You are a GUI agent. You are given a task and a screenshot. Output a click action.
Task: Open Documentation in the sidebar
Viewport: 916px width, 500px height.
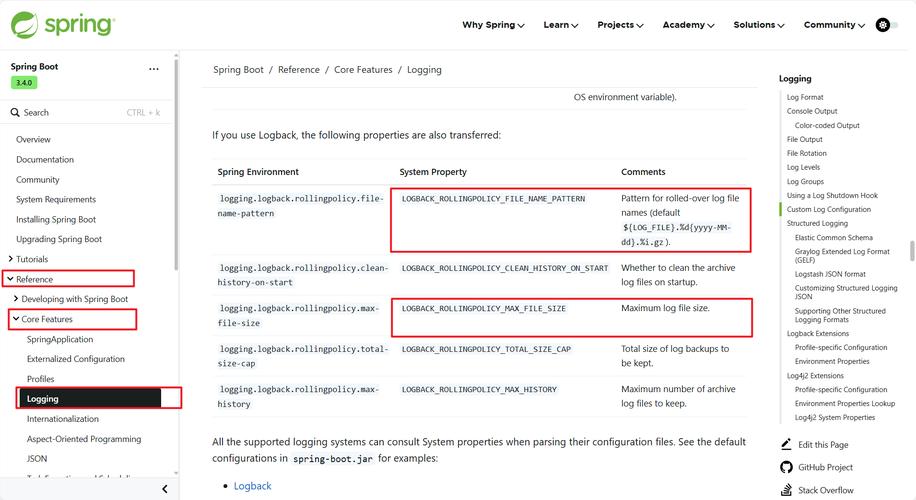45,159
